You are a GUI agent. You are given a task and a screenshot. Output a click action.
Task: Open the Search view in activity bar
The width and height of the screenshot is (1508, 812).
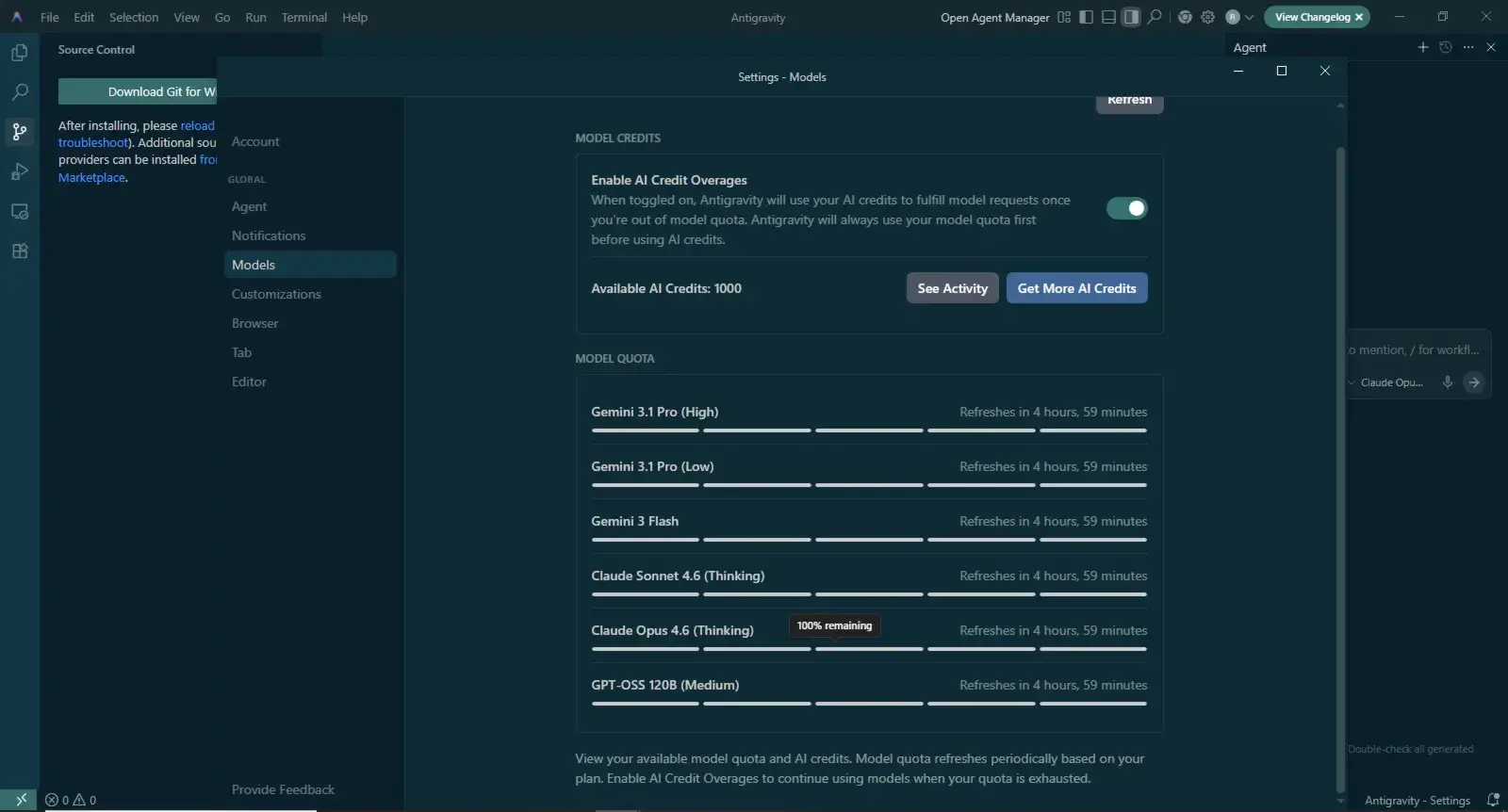19,92
